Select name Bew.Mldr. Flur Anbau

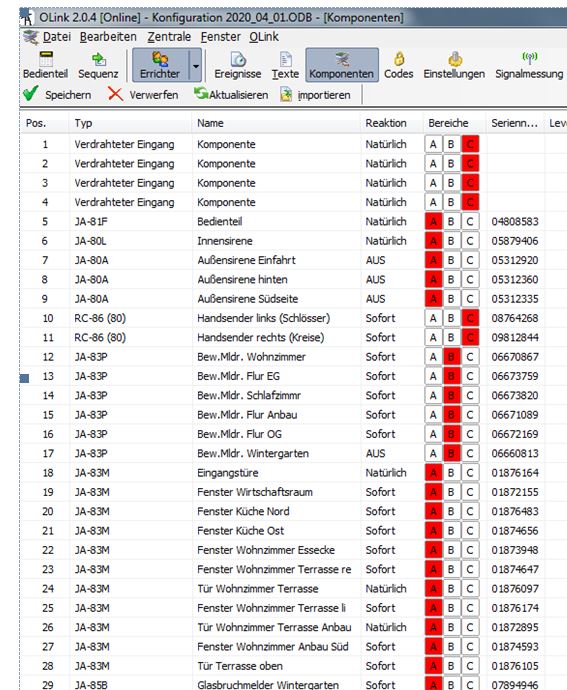point(247,415)
